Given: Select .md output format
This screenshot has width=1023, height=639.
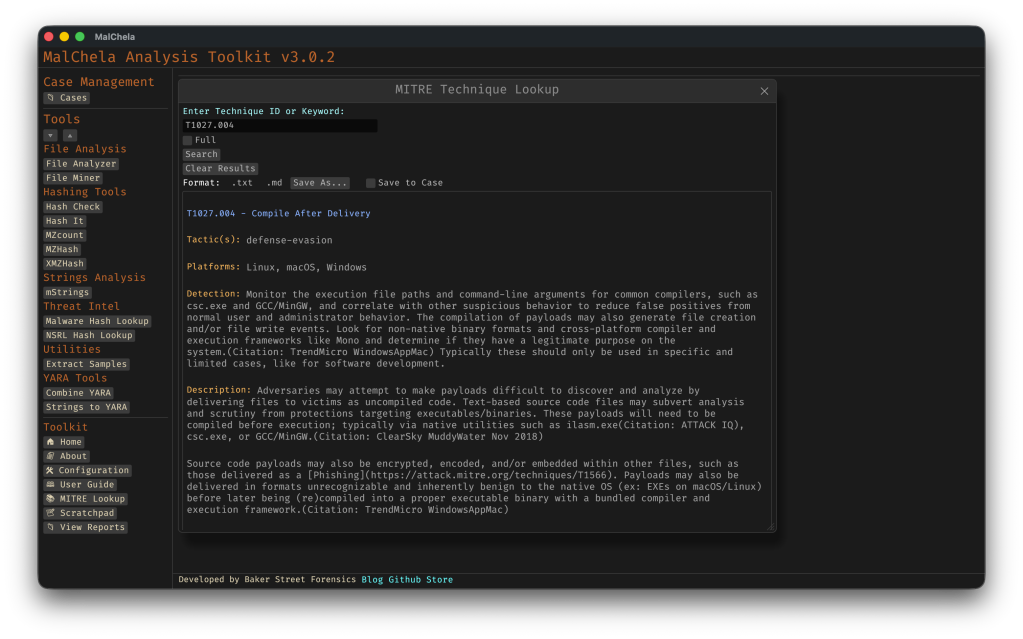Looking at the screenshot, I should 274,183.
